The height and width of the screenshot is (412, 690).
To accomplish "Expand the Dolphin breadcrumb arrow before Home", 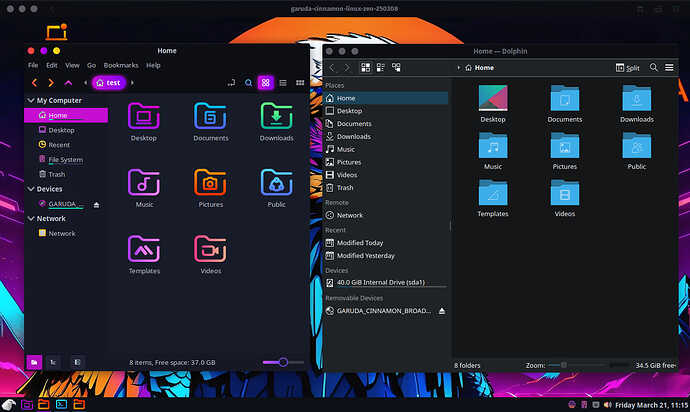I will [x=458, y=68].
